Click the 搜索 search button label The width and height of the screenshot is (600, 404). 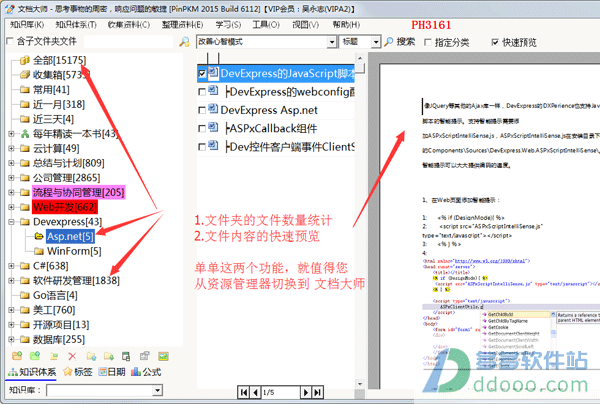point(406,41)
